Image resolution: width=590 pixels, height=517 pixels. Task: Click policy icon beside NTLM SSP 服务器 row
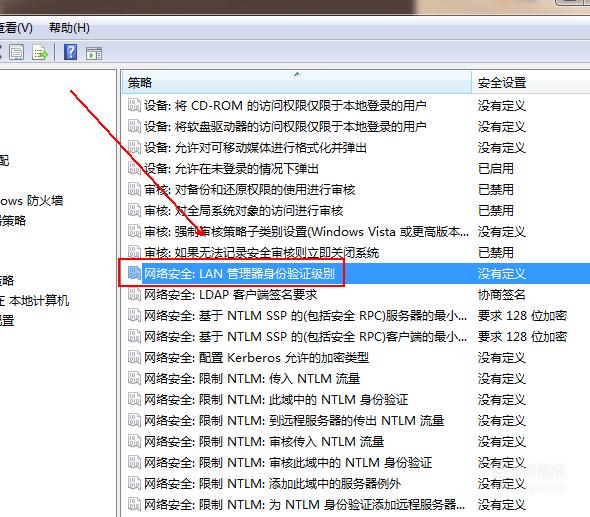click(134, 315)
